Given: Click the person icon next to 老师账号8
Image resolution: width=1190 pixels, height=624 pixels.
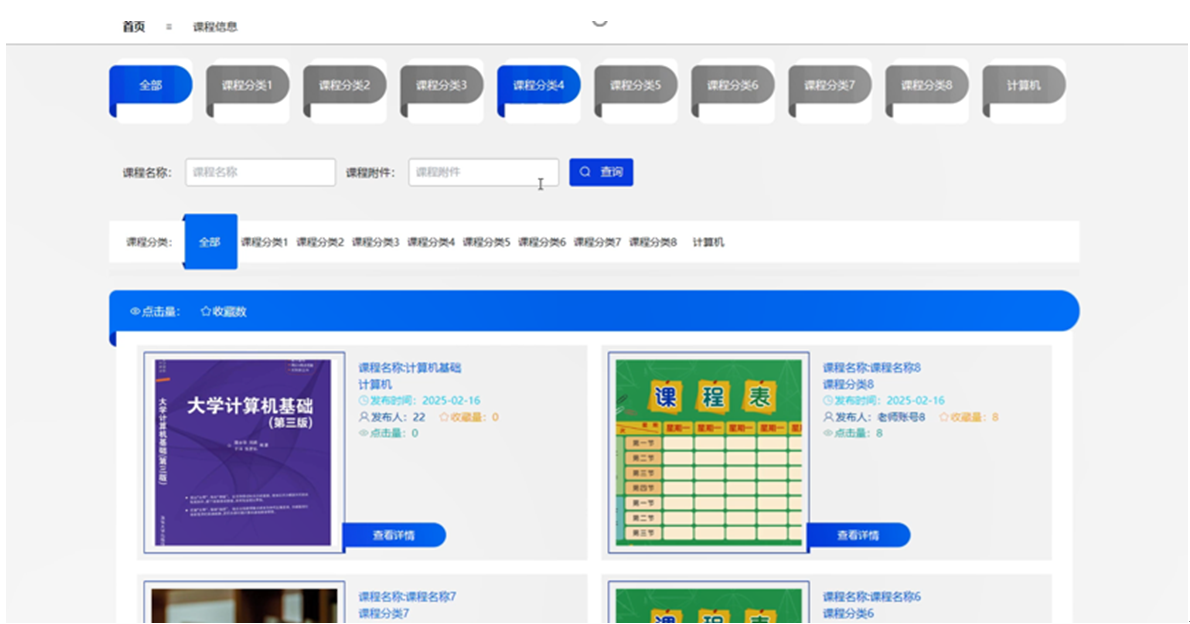Looking at the screenshot, I should [828, 417].
